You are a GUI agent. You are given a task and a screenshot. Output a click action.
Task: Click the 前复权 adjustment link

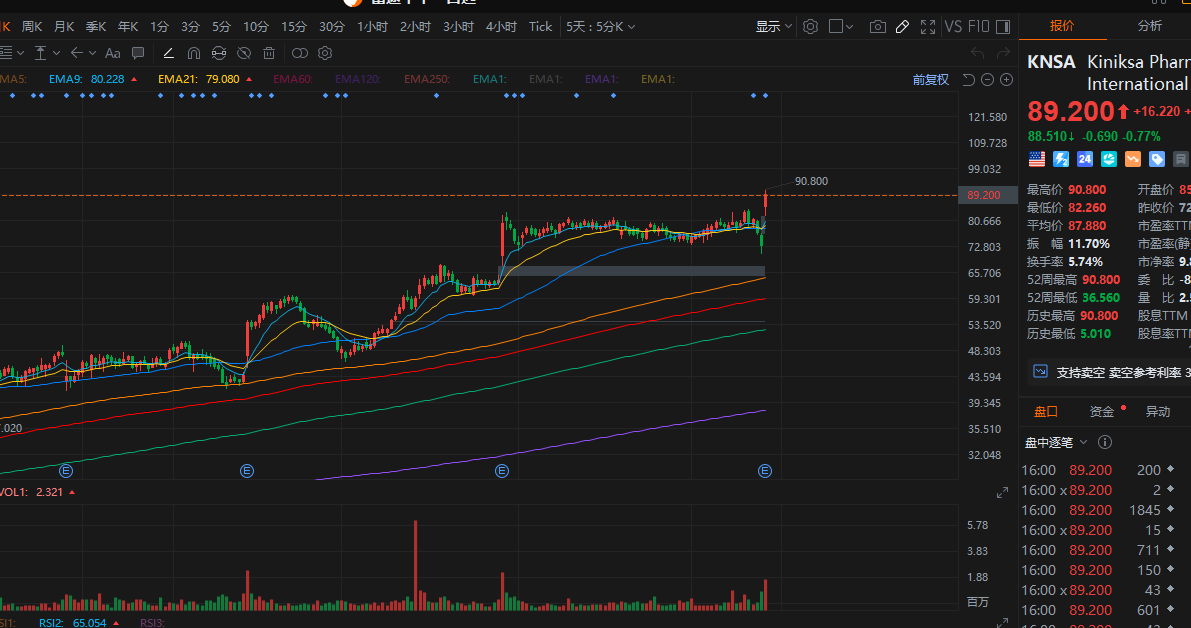[930, 80]
